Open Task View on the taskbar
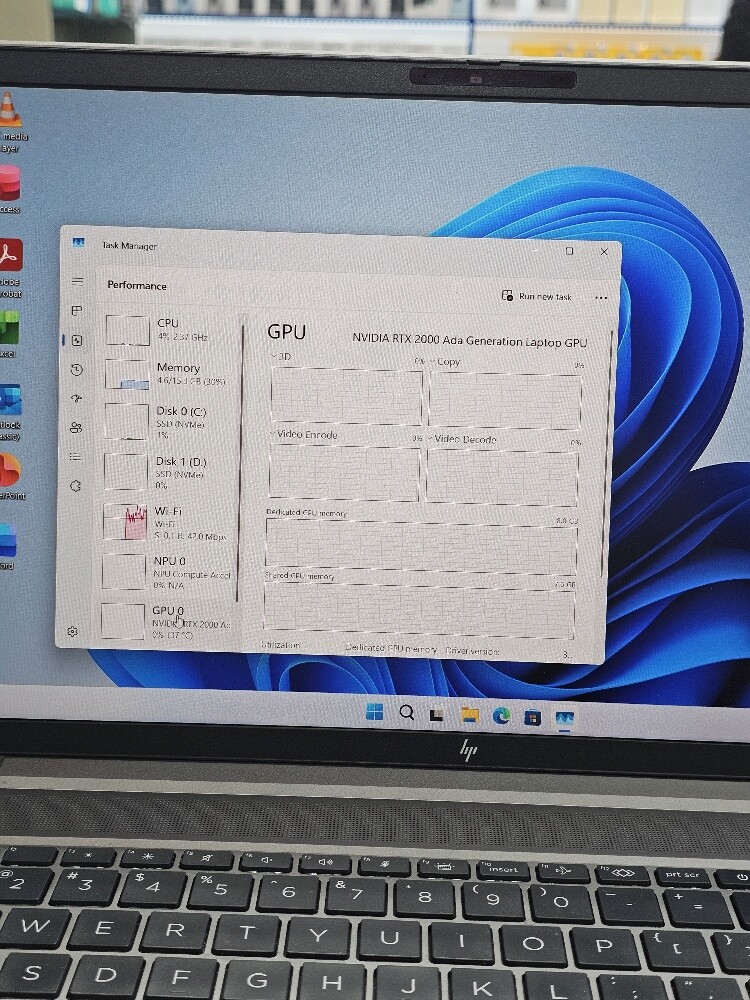Screen dimensions: 750x1000 click(436, 715)
